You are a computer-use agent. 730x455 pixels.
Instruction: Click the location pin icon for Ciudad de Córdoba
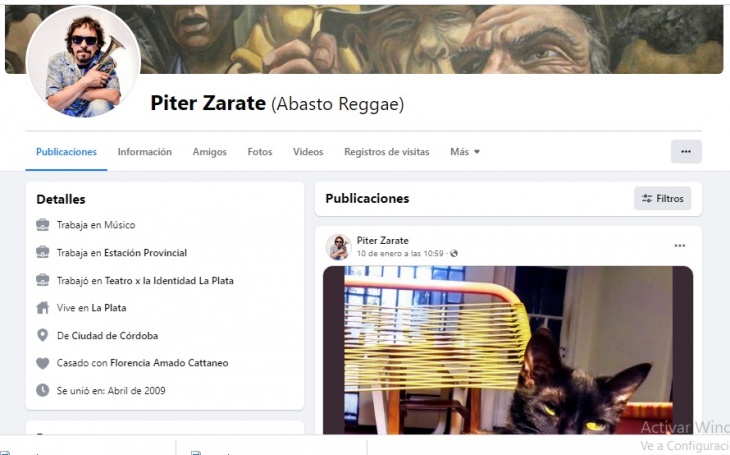(x=42, y=335)
